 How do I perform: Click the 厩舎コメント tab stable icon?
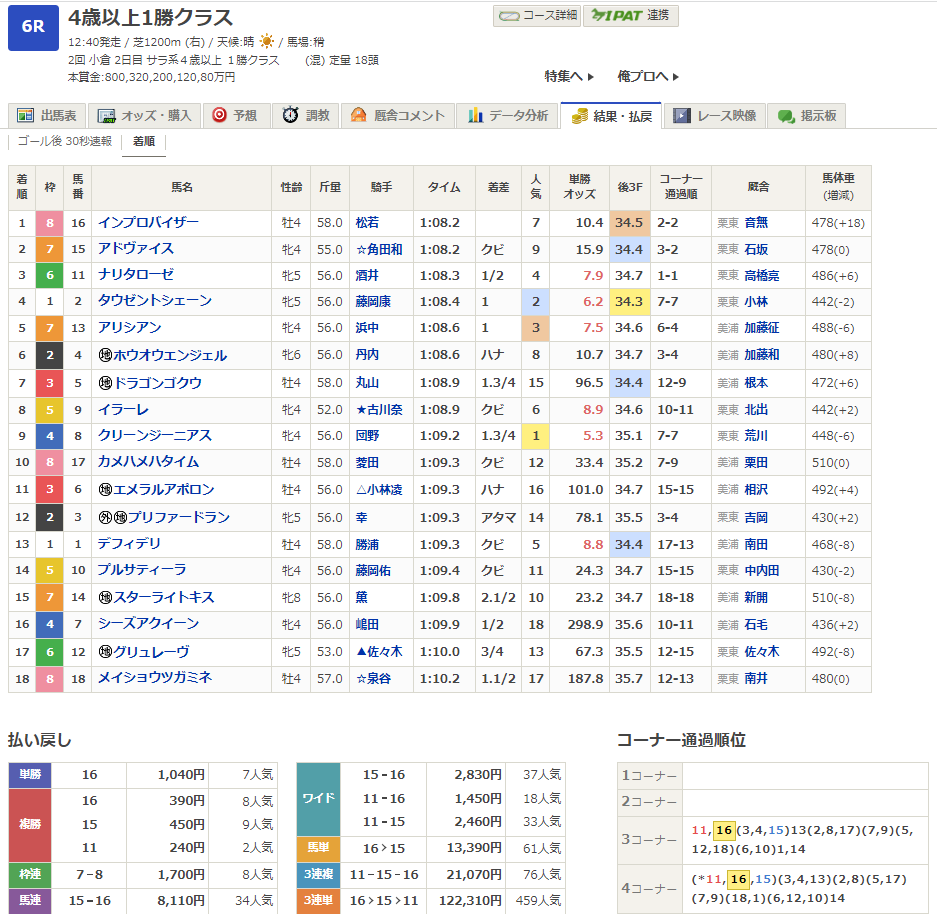point(358,116)
